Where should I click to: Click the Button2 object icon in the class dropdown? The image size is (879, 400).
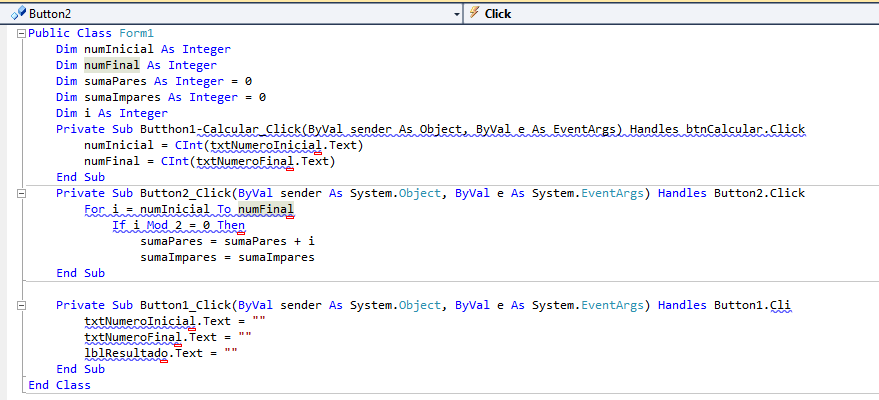pyautogui.click(x=17, y=14)
